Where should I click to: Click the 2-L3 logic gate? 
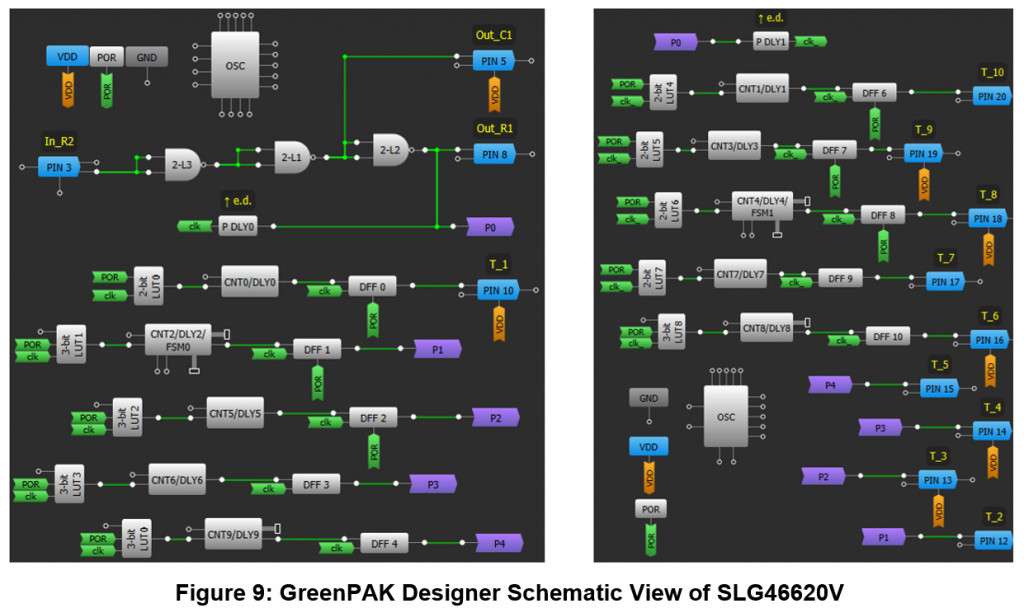(181, 160)
